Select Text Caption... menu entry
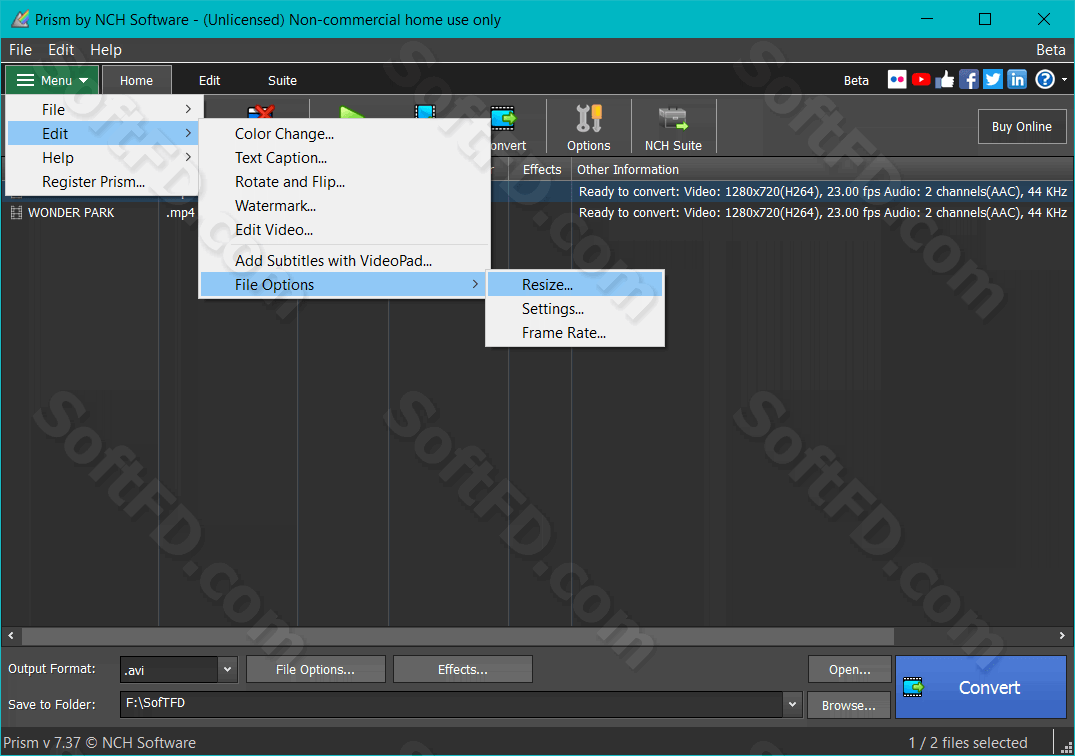 [x=281, y=158]
